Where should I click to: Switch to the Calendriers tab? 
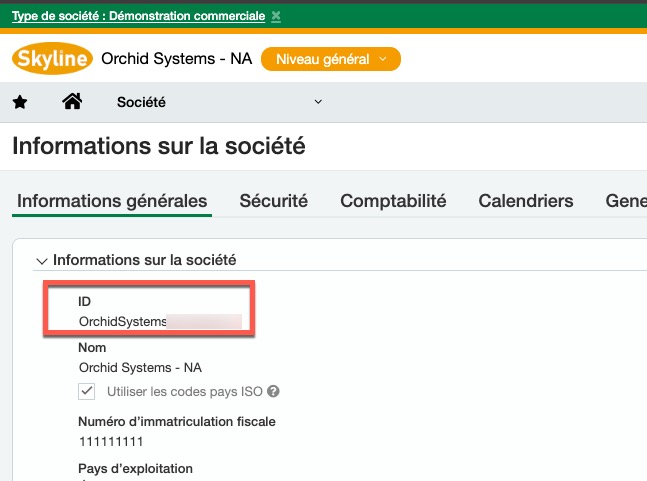pos(525,201)
